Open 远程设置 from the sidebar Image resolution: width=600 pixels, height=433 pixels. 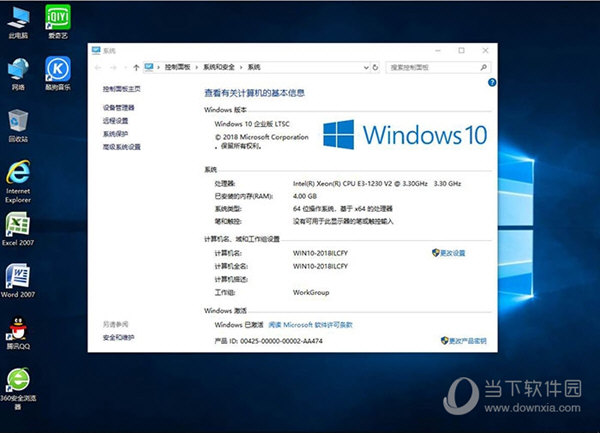pyautogui.click(x=116, y=120)
